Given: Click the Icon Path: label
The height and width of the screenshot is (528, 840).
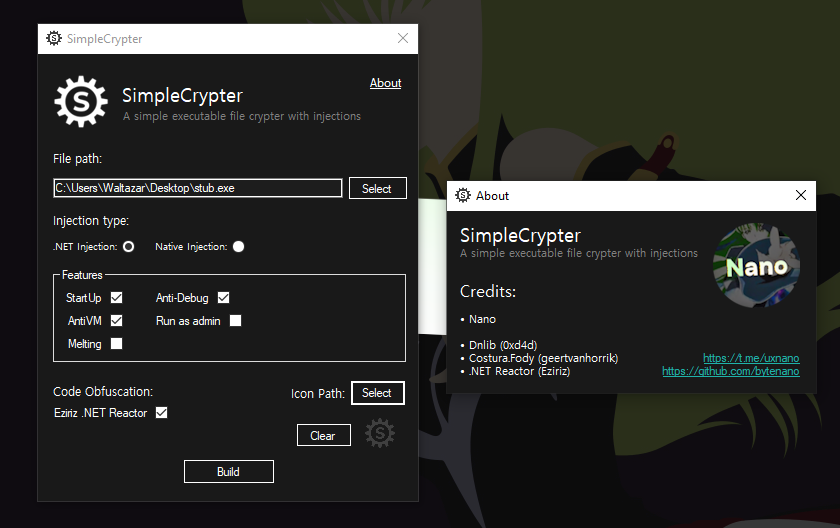Looking at the screenshot, I should tap(318, 394).
